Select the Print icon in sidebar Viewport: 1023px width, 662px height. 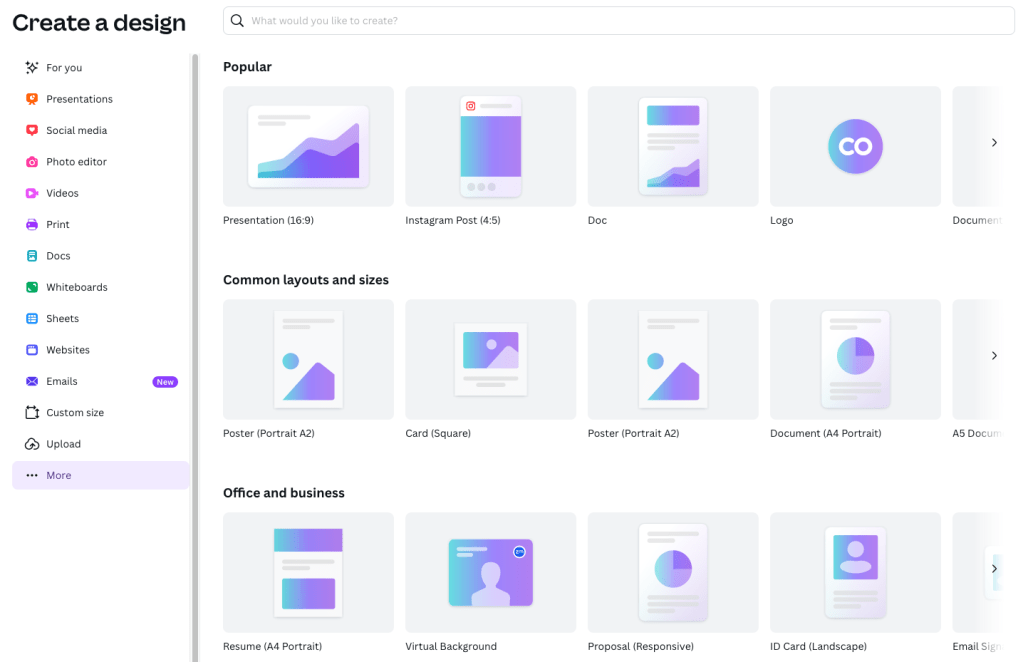[x=32, y=225]
